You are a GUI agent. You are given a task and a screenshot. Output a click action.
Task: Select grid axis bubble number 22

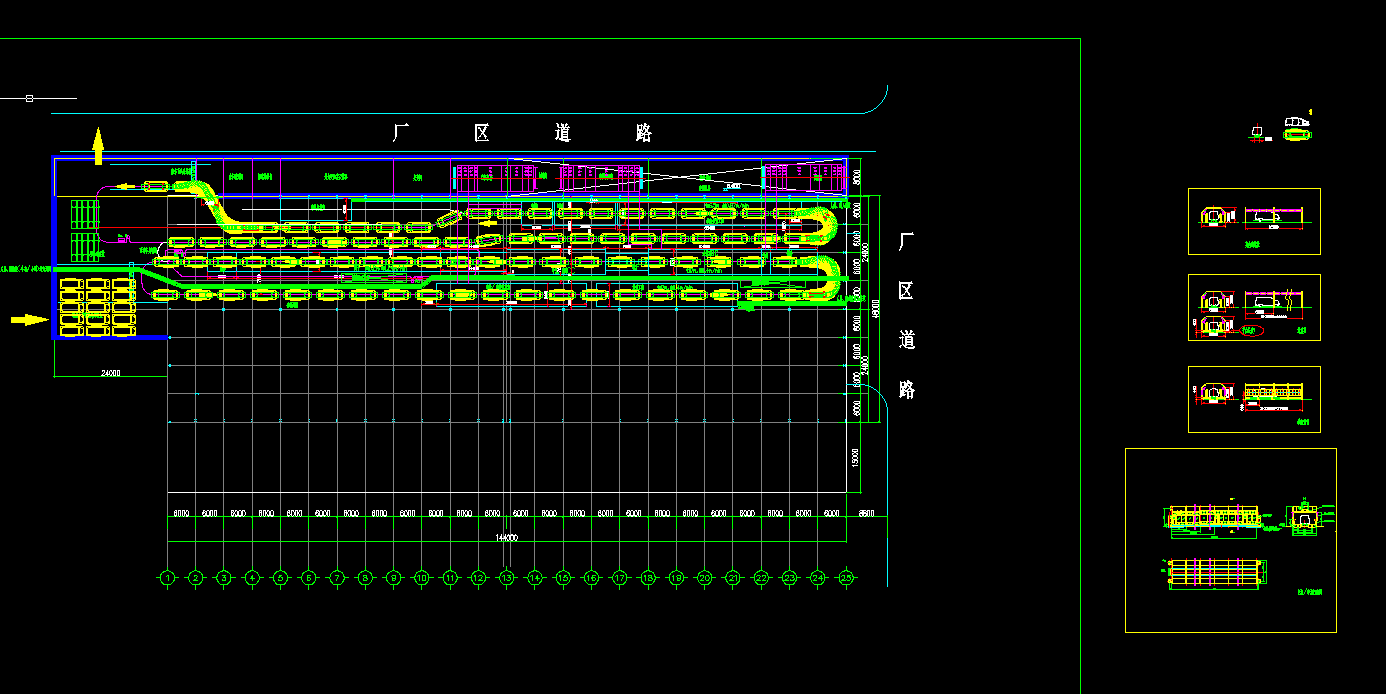[762, 578]
